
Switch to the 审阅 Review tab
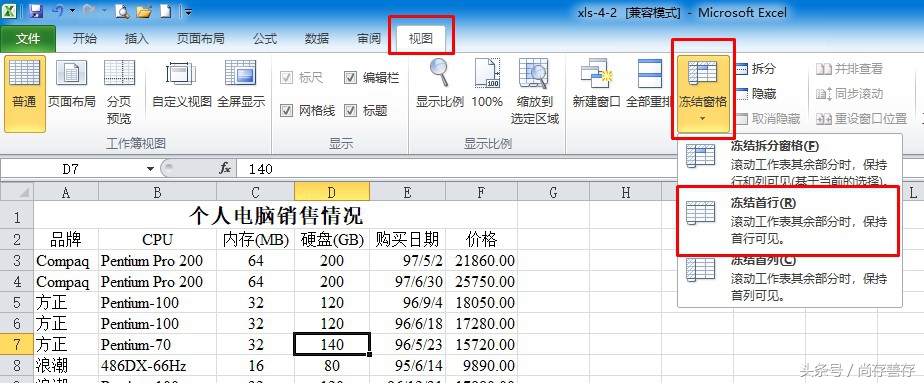(369, 39)
